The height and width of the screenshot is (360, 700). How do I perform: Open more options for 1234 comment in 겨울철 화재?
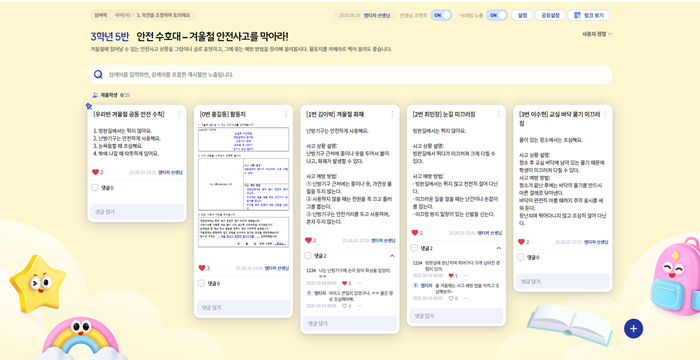tap(359, 283)
